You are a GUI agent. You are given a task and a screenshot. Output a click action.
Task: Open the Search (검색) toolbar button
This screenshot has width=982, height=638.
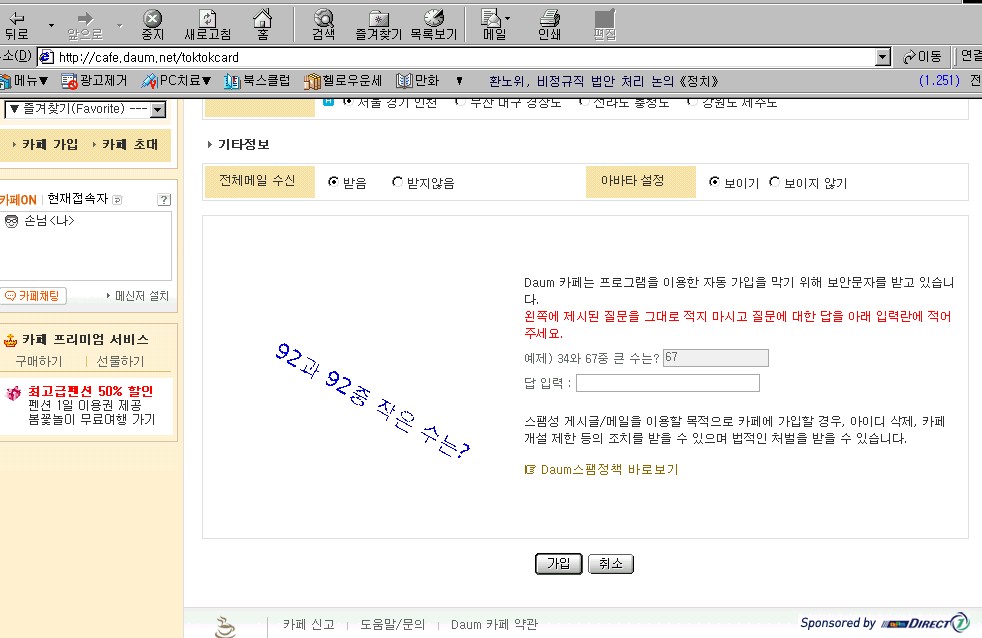[x=323, y=24]
